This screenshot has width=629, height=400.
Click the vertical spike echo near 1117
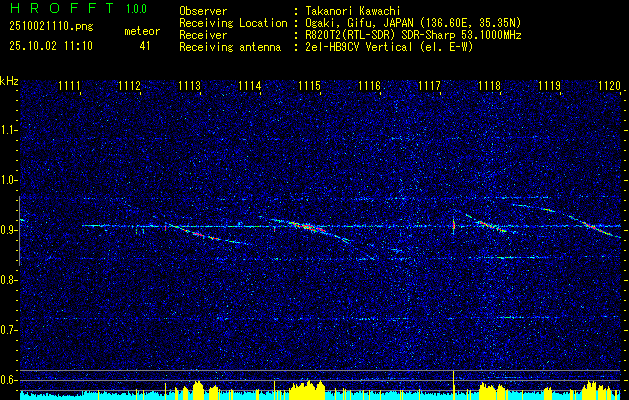click(x=454, y=225)
